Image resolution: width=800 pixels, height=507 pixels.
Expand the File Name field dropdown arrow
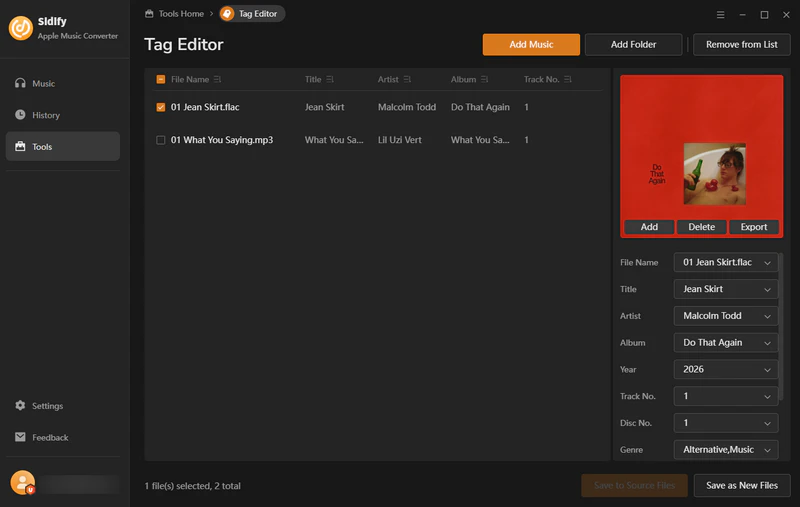click(767, 263)
